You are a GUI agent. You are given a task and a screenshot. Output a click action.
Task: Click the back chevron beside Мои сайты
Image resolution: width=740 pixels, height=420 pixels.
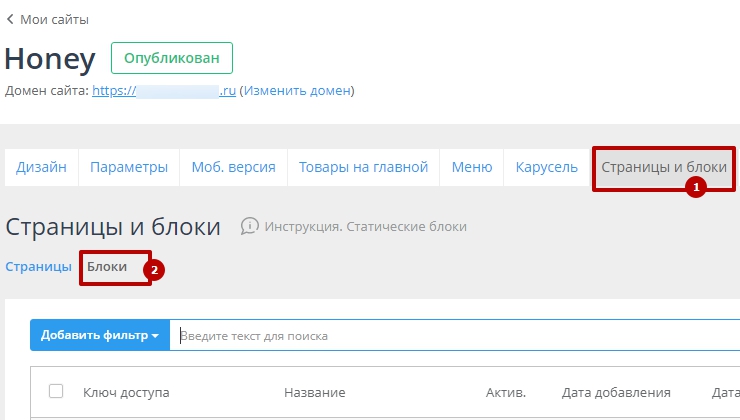pos(10,19)
